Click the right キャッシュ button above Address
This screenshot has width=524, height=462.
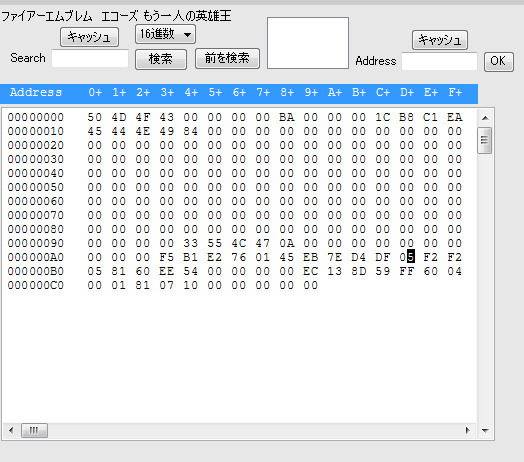[x=439, y=40]
